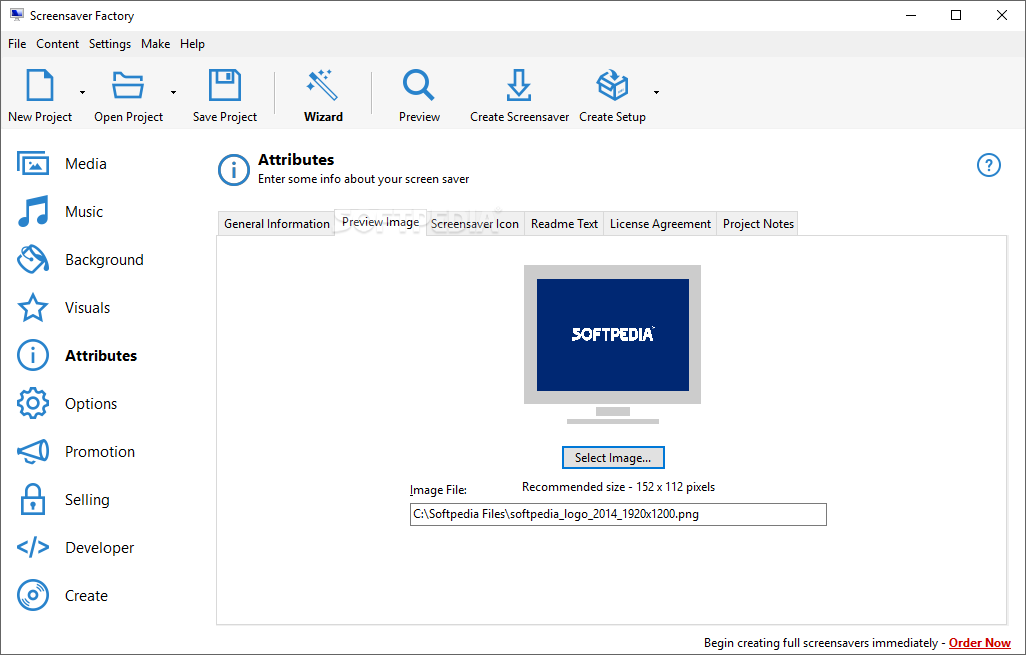Expand the New Project dropdown arrow
Image resolution: width=1026 pixels, height=655 pixels.
[82, 92]
